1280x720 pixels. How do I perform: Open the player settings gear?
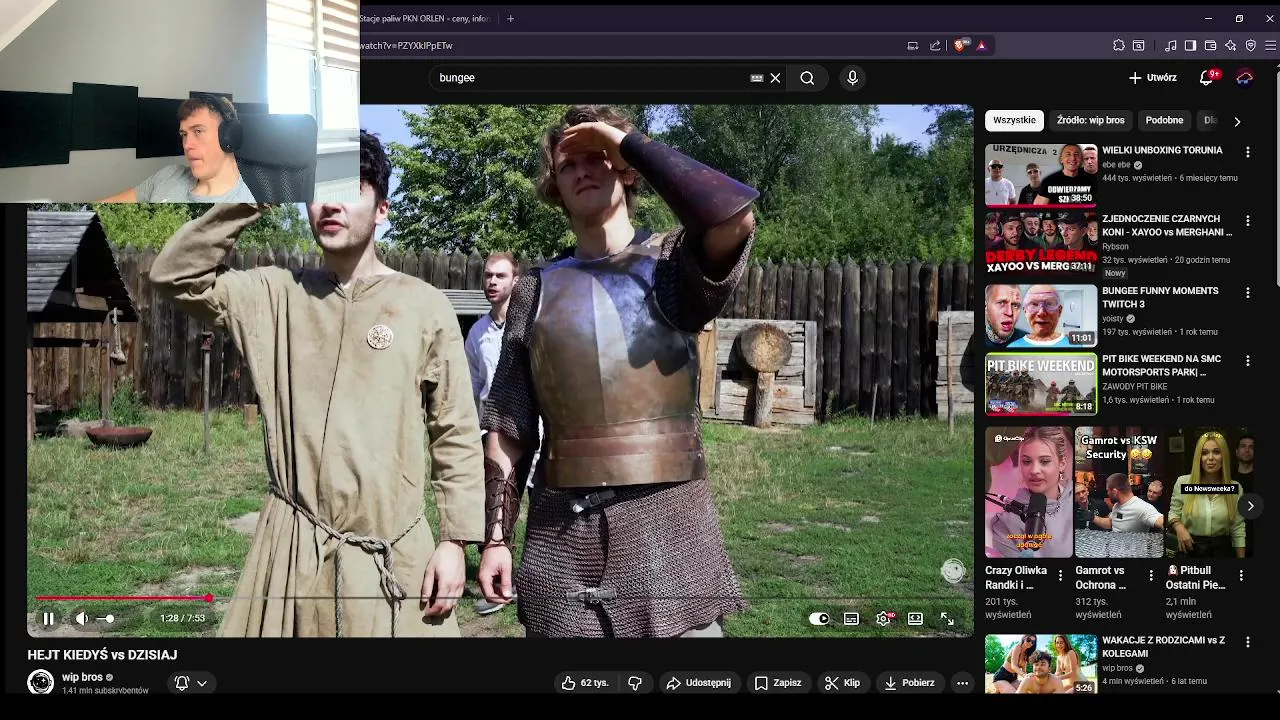pyautogui.click(x=883, y=619)
